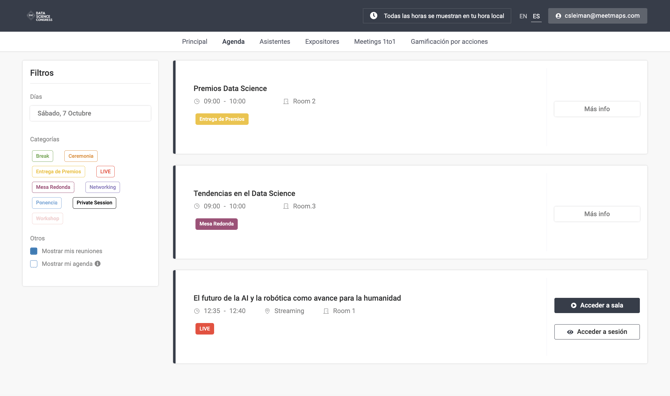Open the Tendencias en el Data Science title
The height and width of the screenshot is (396, 670).
point(244,194)
